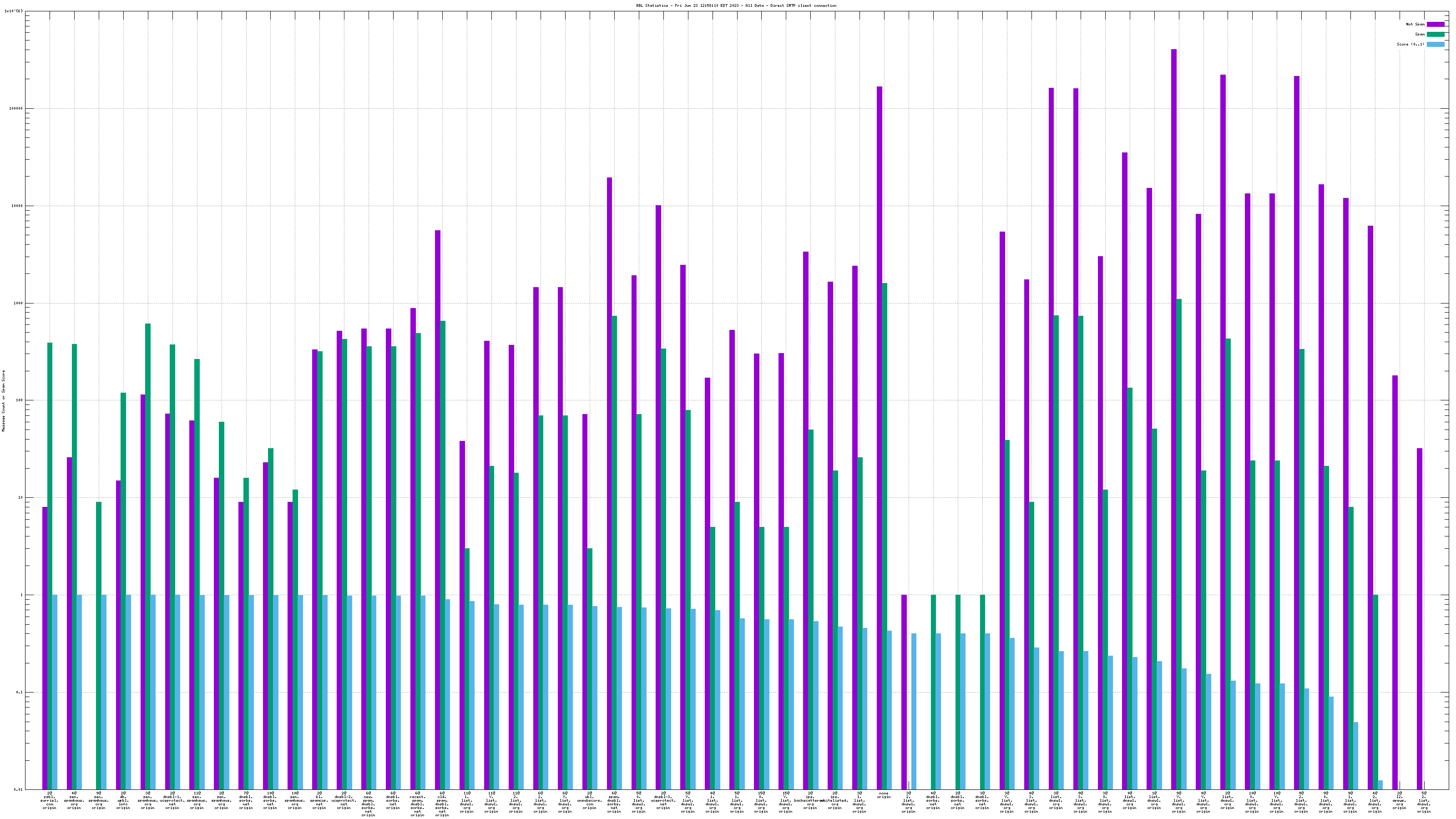Click the RBL Statistics chart title
This screenshot has width=1456, height=819.
click(736, 5)
